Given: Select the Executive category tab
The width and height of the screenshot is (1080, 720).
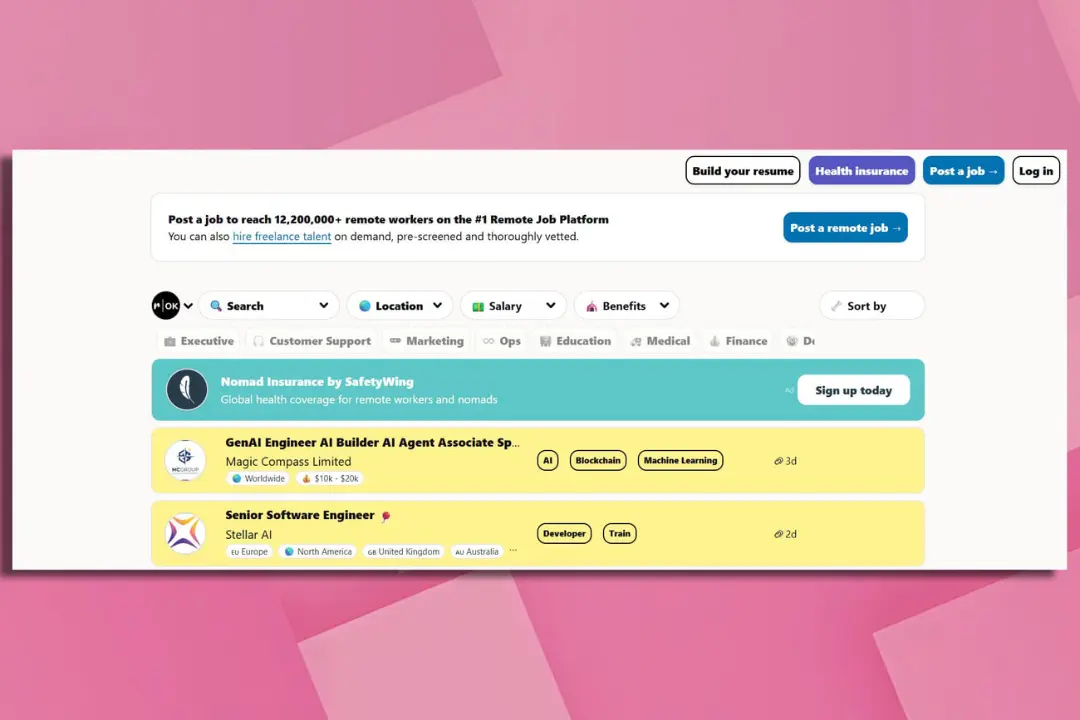Looking at the screenshot, I should pos(199,341).
